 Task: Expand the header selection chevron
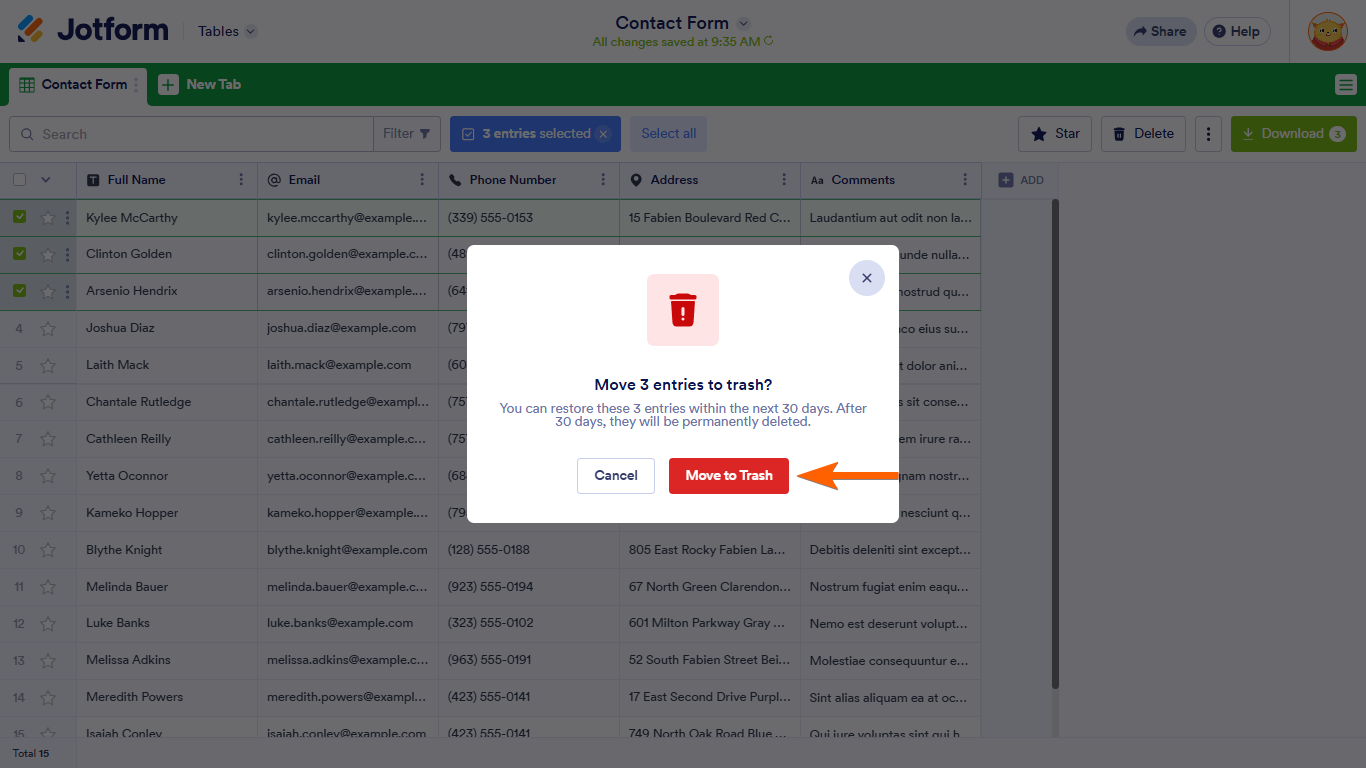point(45,180)
